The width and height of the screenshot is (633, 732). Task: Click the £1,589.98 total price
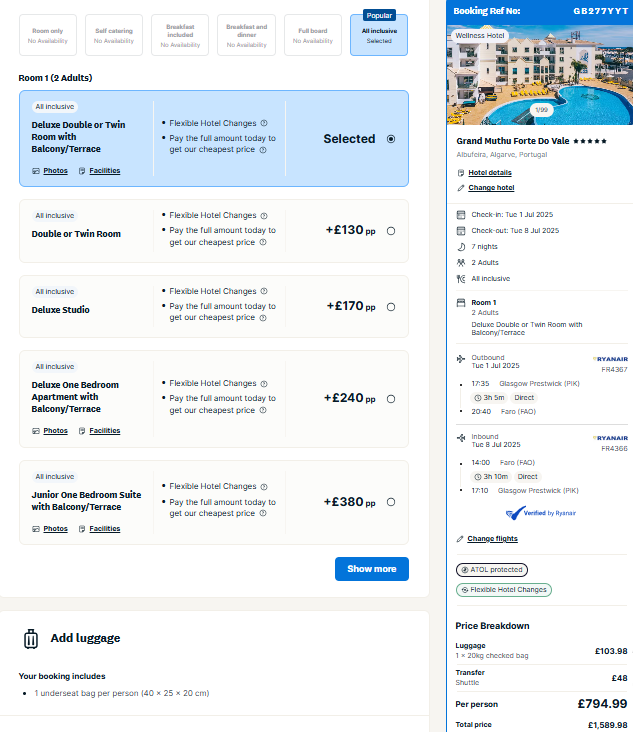coord(607,725)
